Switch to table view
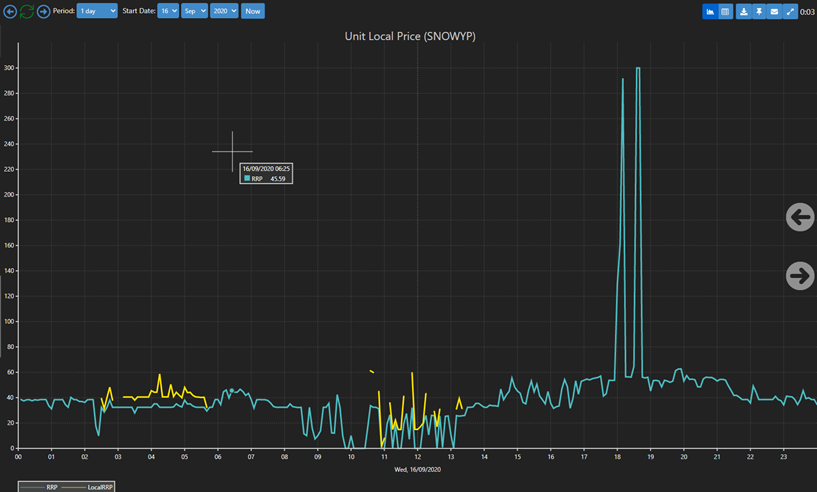817x492 pixels. (725, 11)
